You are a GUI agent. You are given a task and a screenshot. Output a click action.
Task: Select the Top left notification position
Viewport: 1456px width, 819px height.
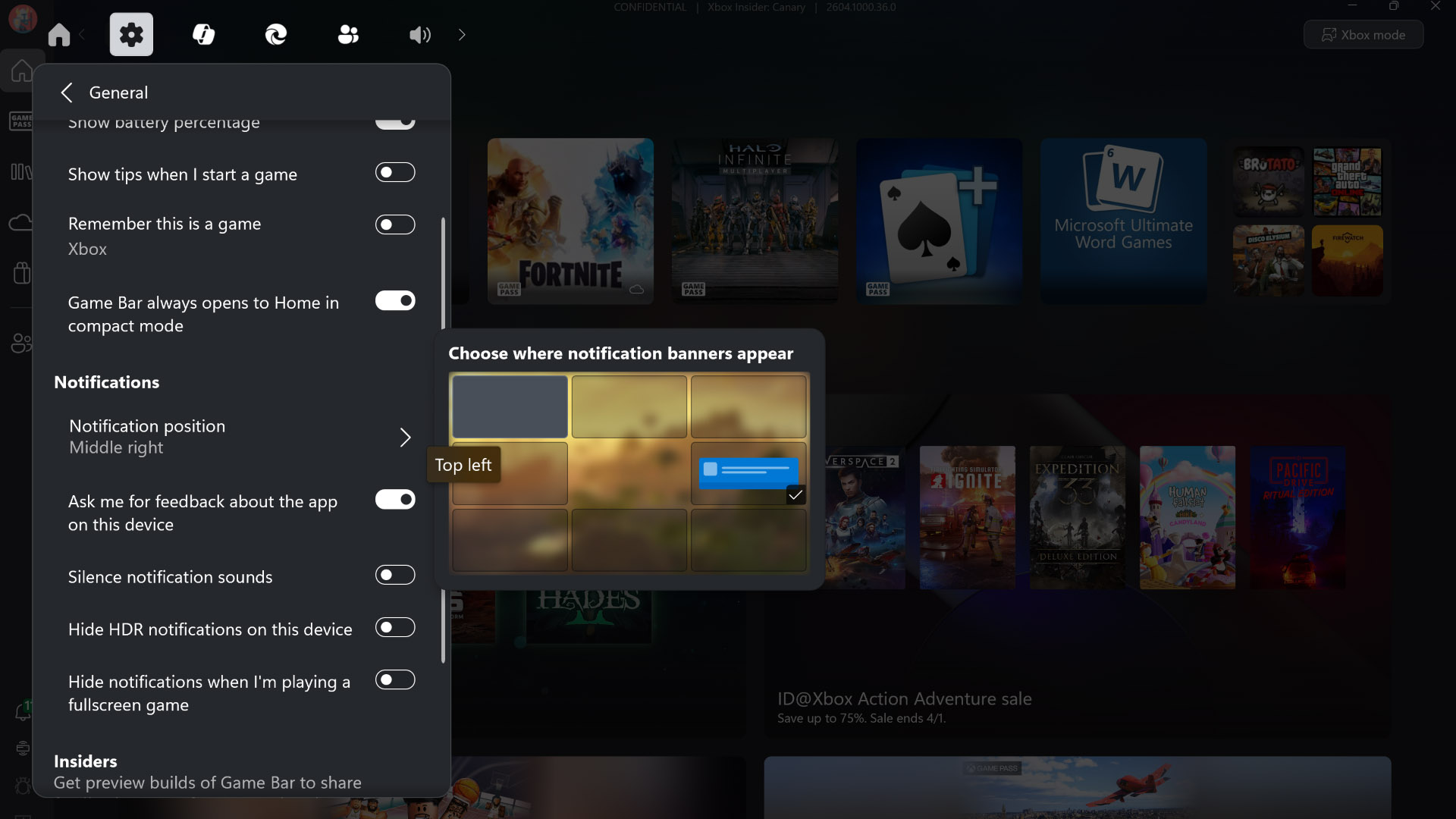coord(509,407)
